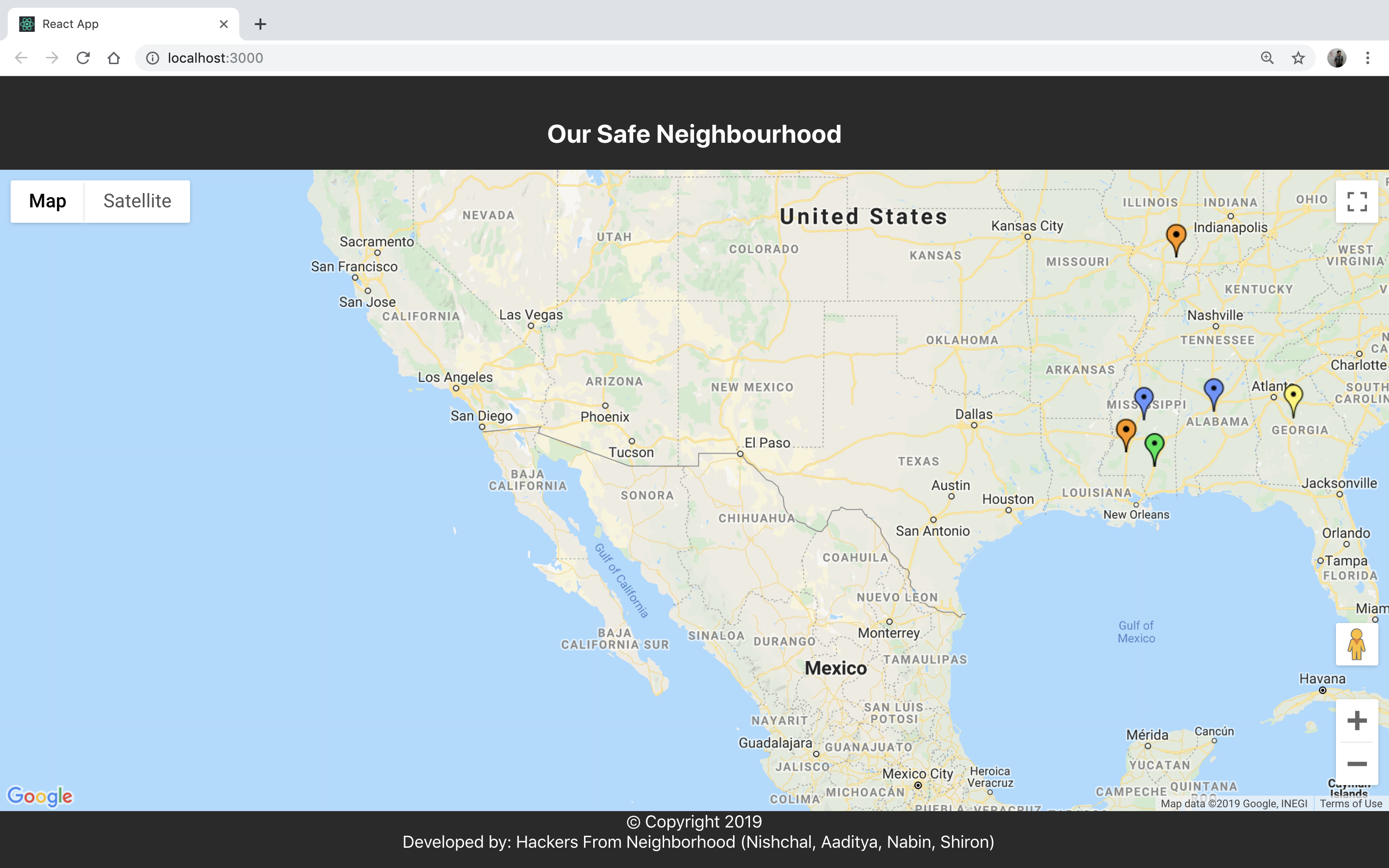This screenshot has height=868, width=1389.
Task: Open a new browser tab
Action: click(260, 24)
